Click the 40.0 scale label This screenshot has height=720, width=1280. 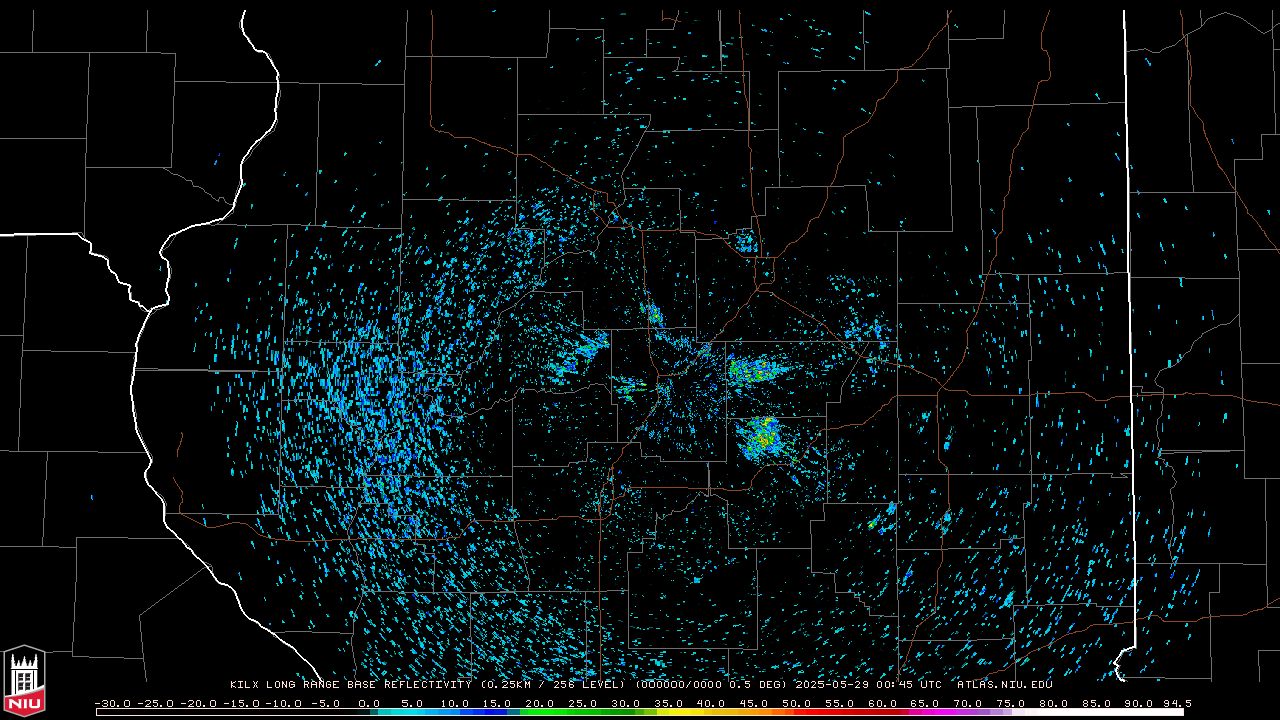712,704
